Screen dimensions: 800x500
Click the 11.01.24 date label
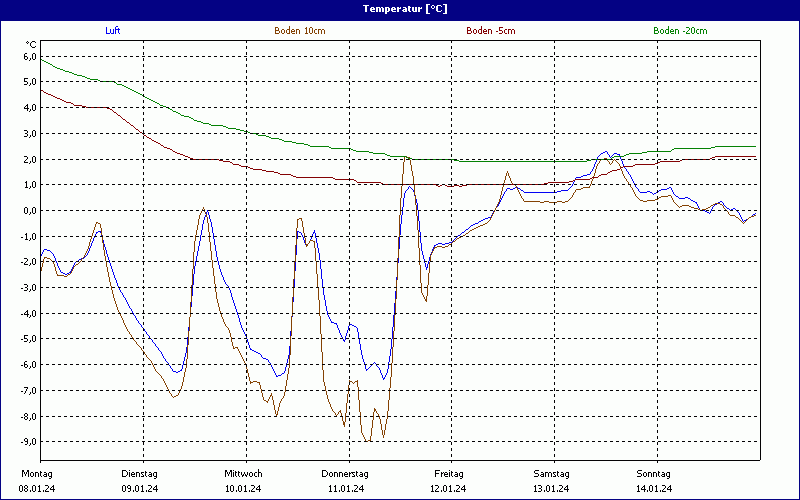tap(345, 488)
